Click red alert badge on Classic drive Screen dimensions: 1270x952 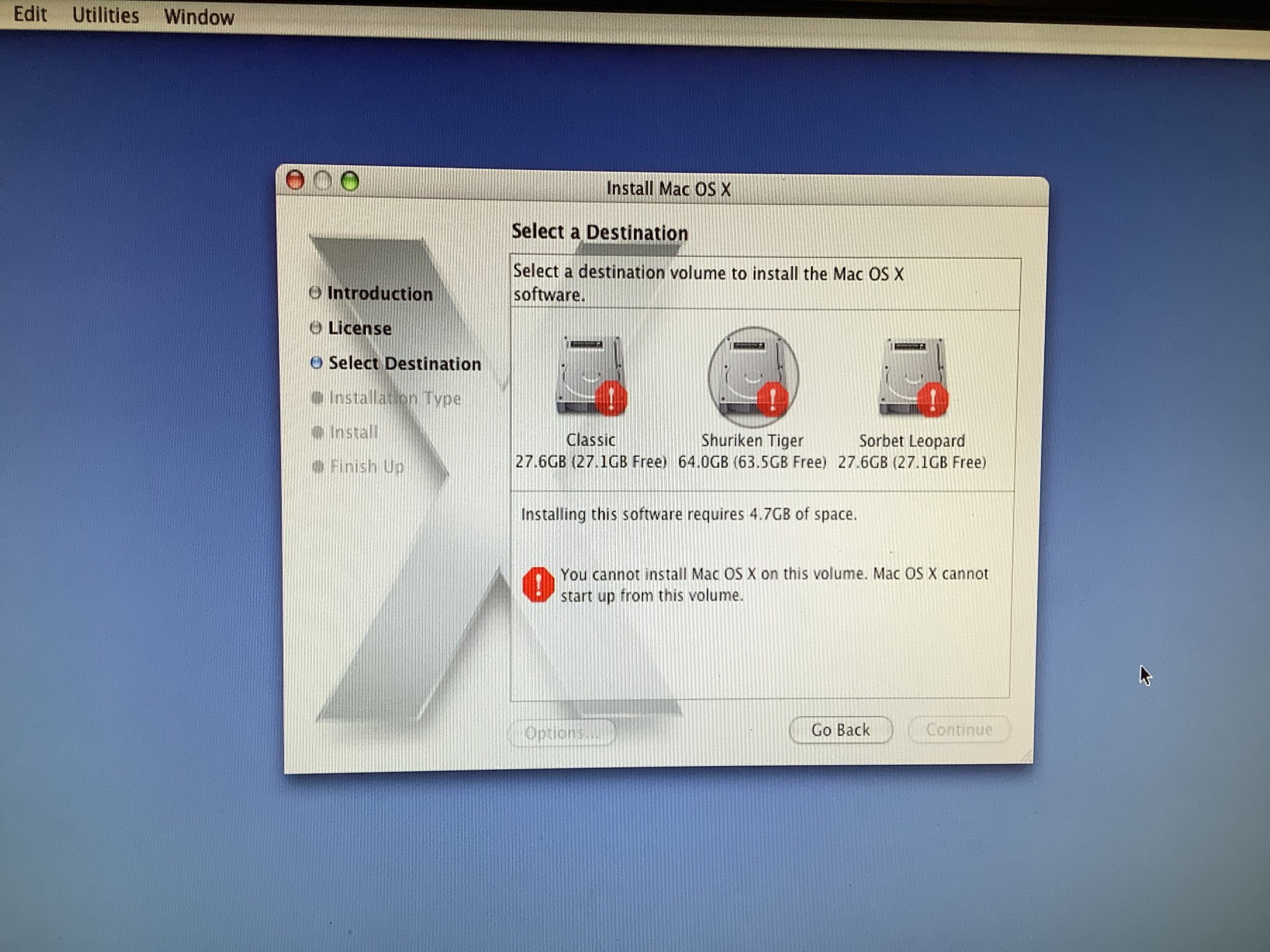[x=611, y=399]
